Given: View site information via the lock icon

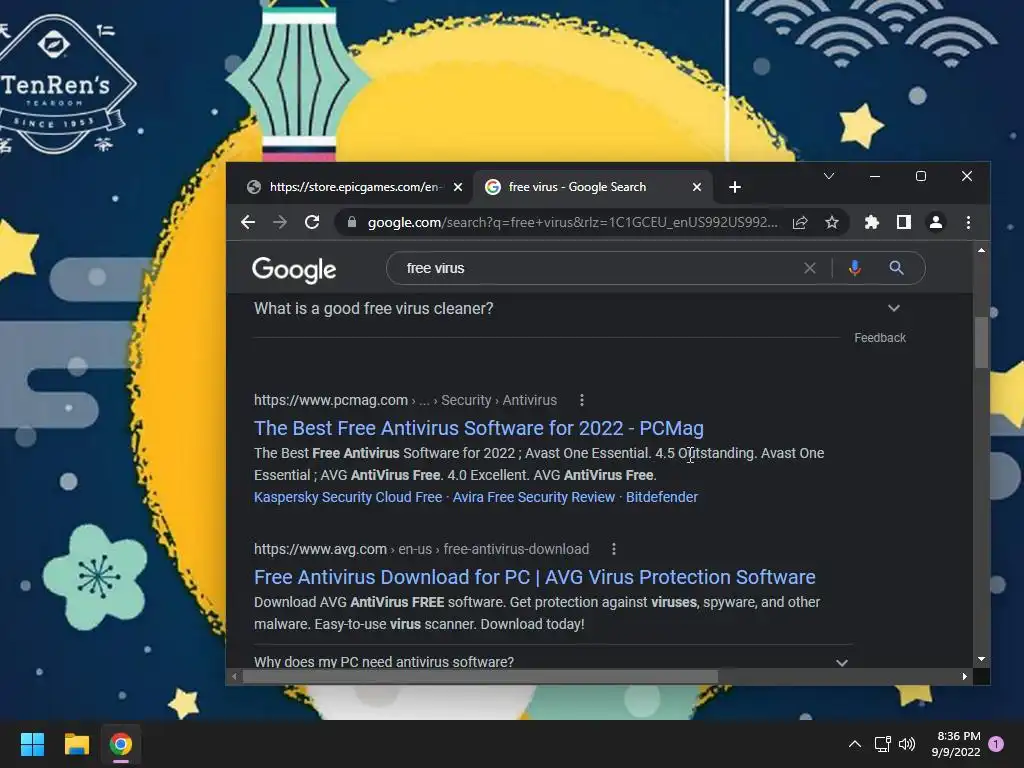Looking at the screenshot, I should pos(352,223).
